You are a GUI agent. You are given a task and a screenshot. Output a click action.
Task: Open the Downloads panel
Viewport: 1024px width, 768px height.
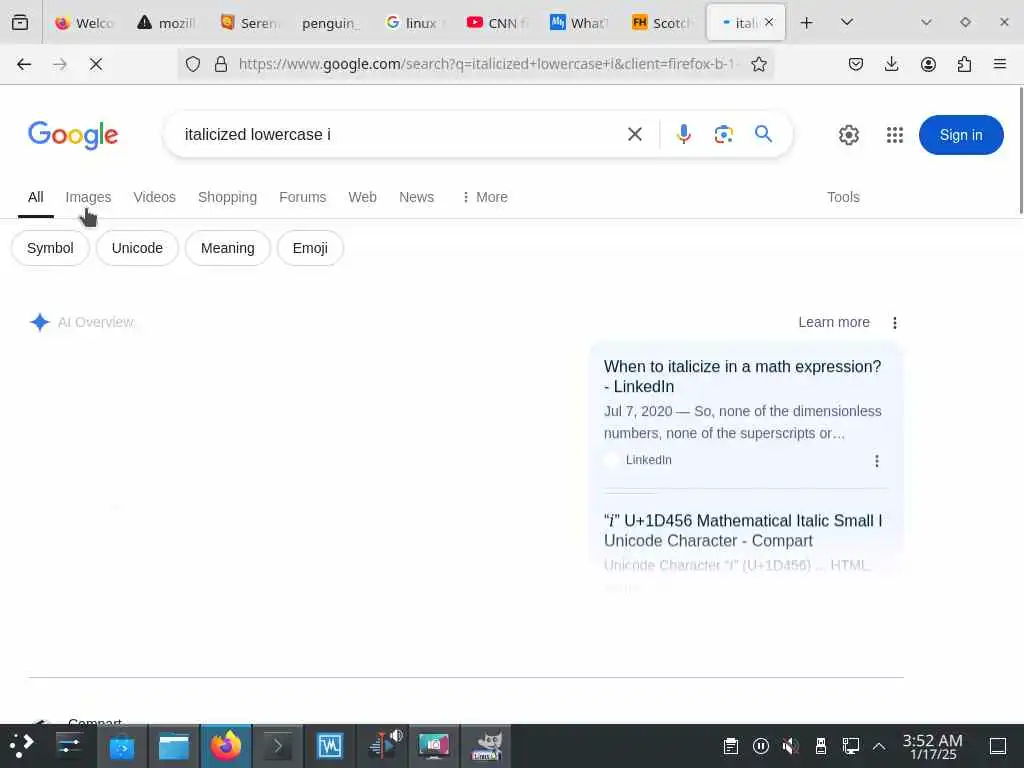(x=891, y=64)
